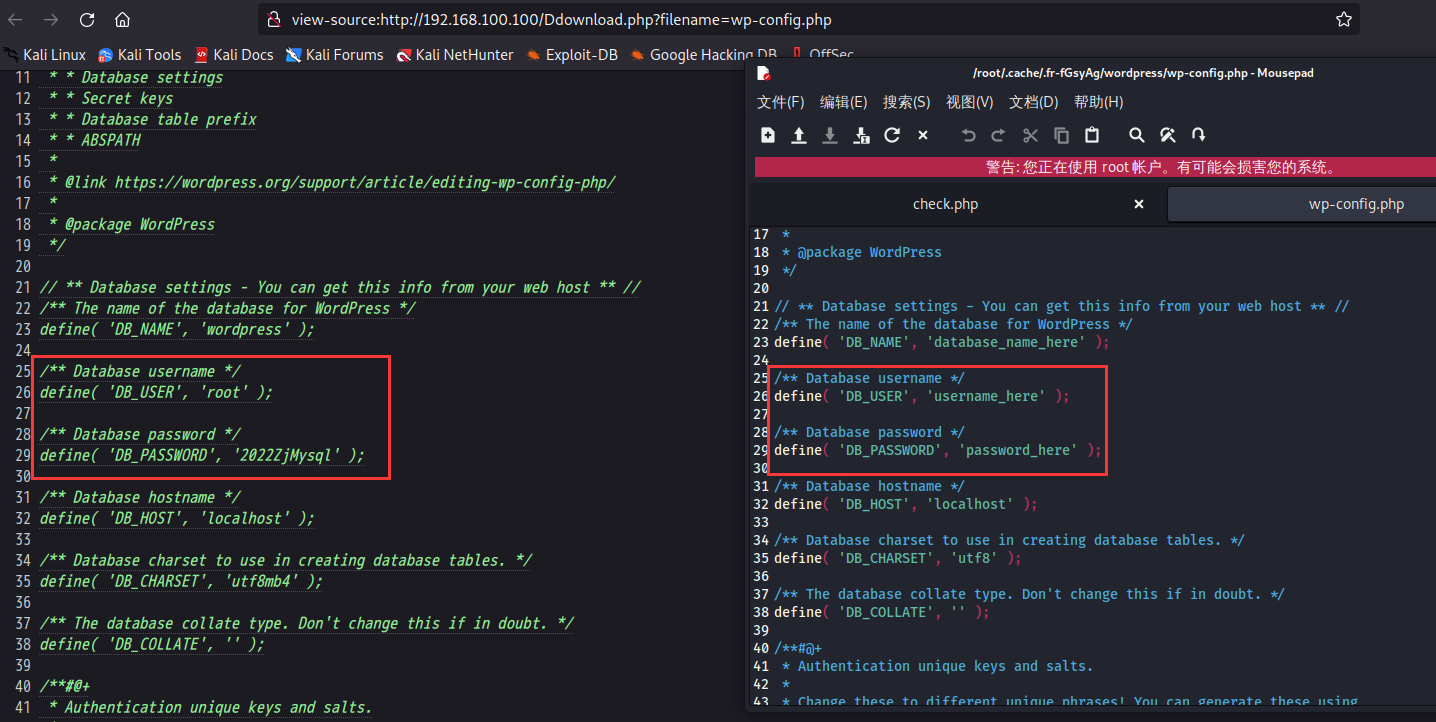Open the 帮助(H) menu
This screenshot has width=1436, height=722.
(1099, 102)
